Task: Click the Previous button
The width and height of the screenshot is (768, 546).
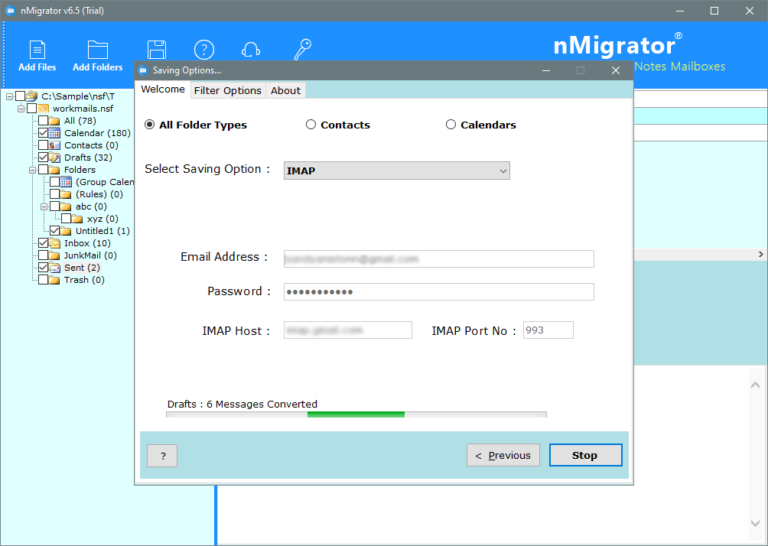Action: [503, 455]
